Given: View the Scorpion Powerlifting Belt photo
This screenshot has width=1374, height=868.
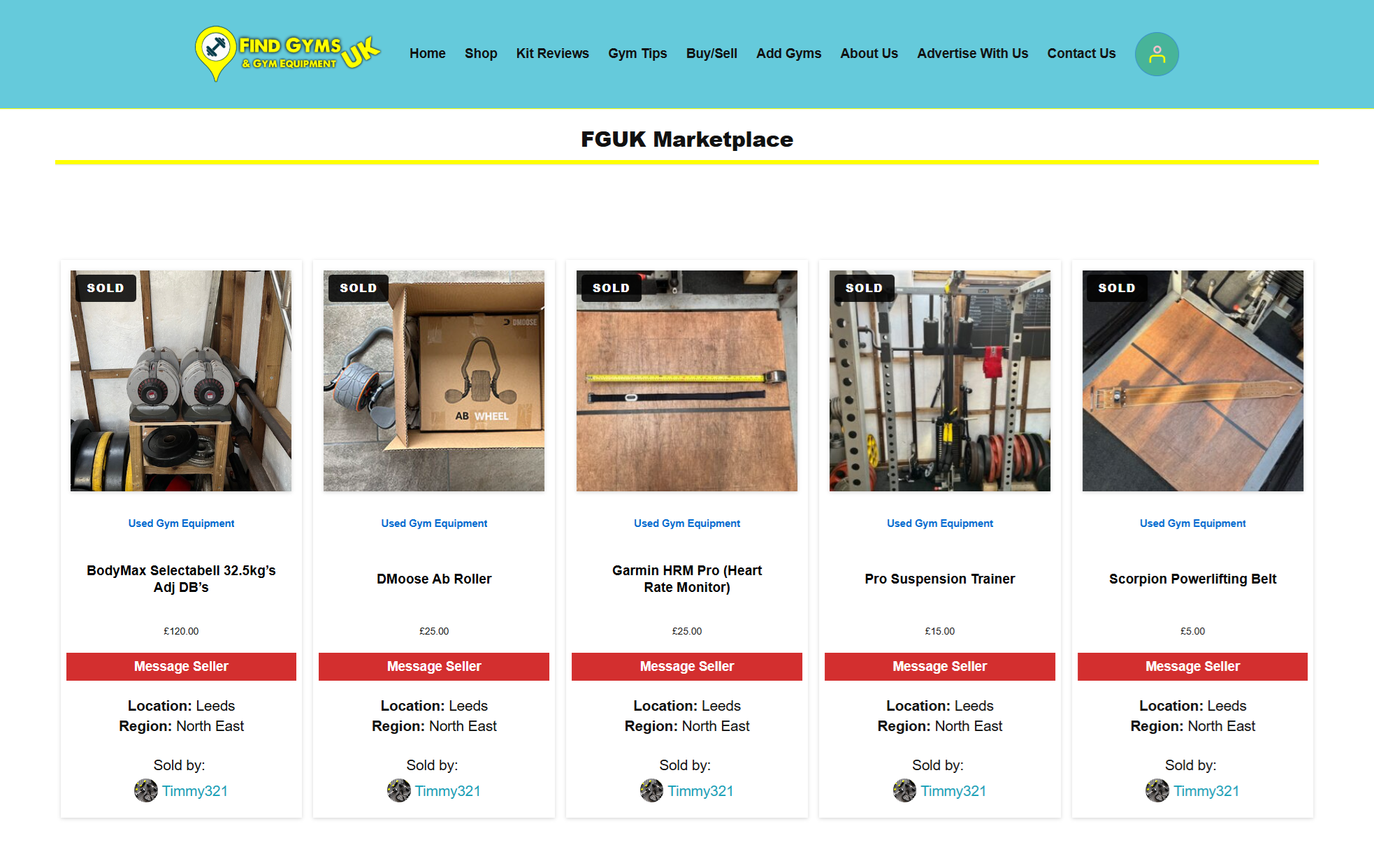Looking at the screenshot, I should click(1192, 381).
